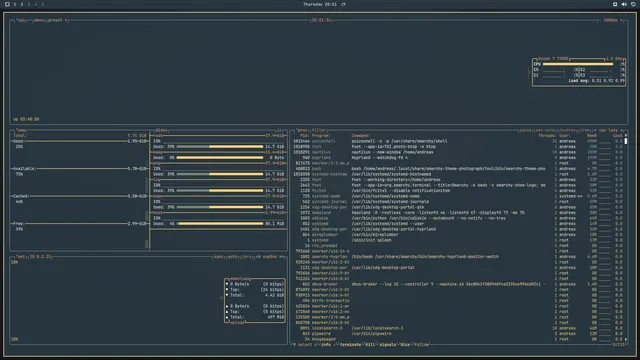The width and height of the screenshot is (640, 360).
Task: Click the download Total 4.42 GiB value
Action: [x=275, y=295]
